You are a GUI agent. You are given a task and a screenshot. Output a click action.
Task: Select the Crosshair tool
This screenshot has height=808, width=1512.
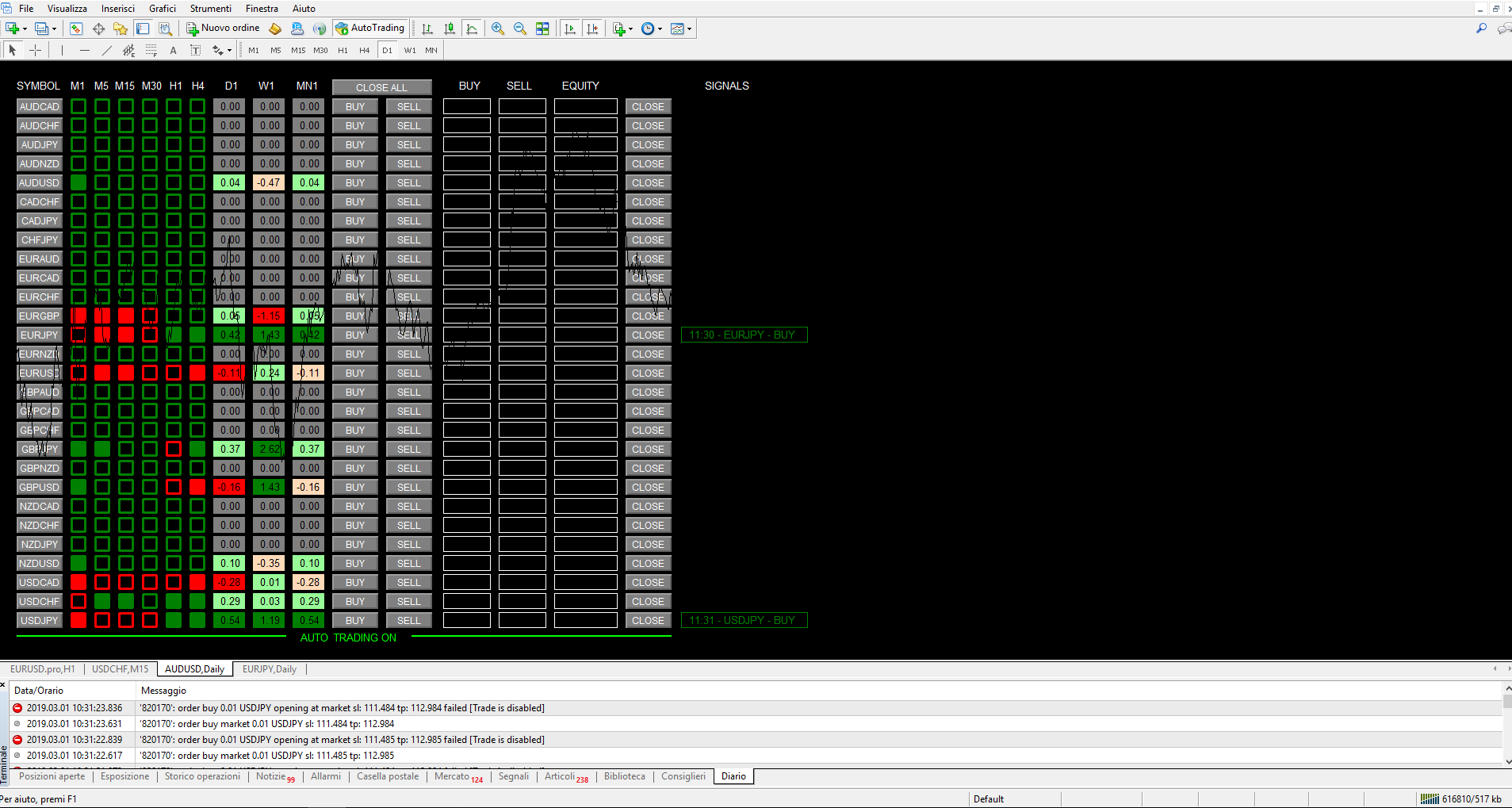36,50
